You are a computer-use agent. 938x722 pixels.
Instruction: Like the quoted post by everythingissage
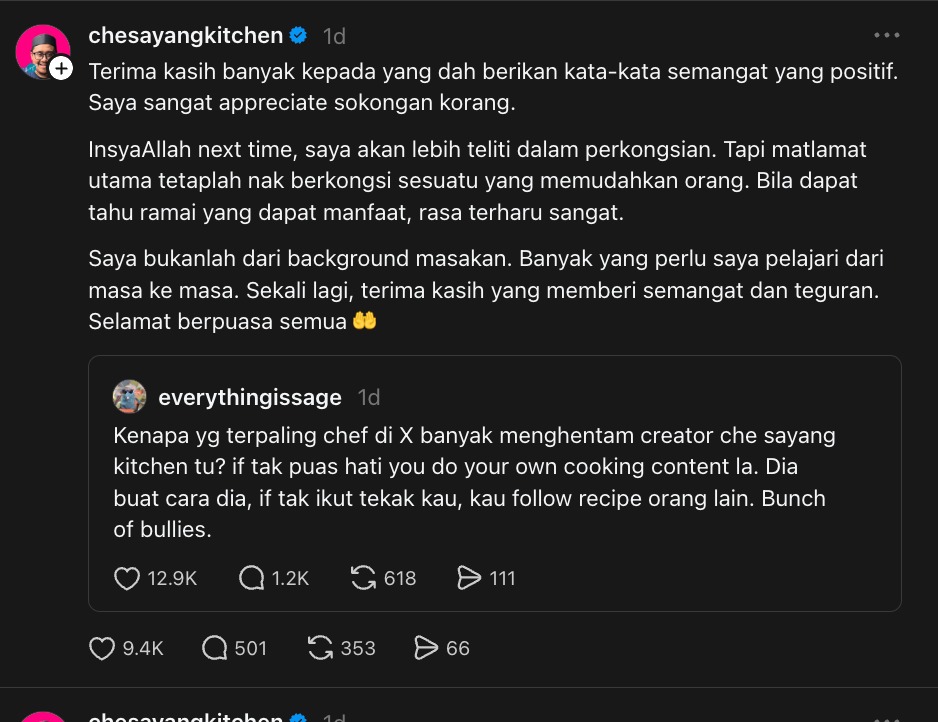pyautogui.click(x=126, y=578)
